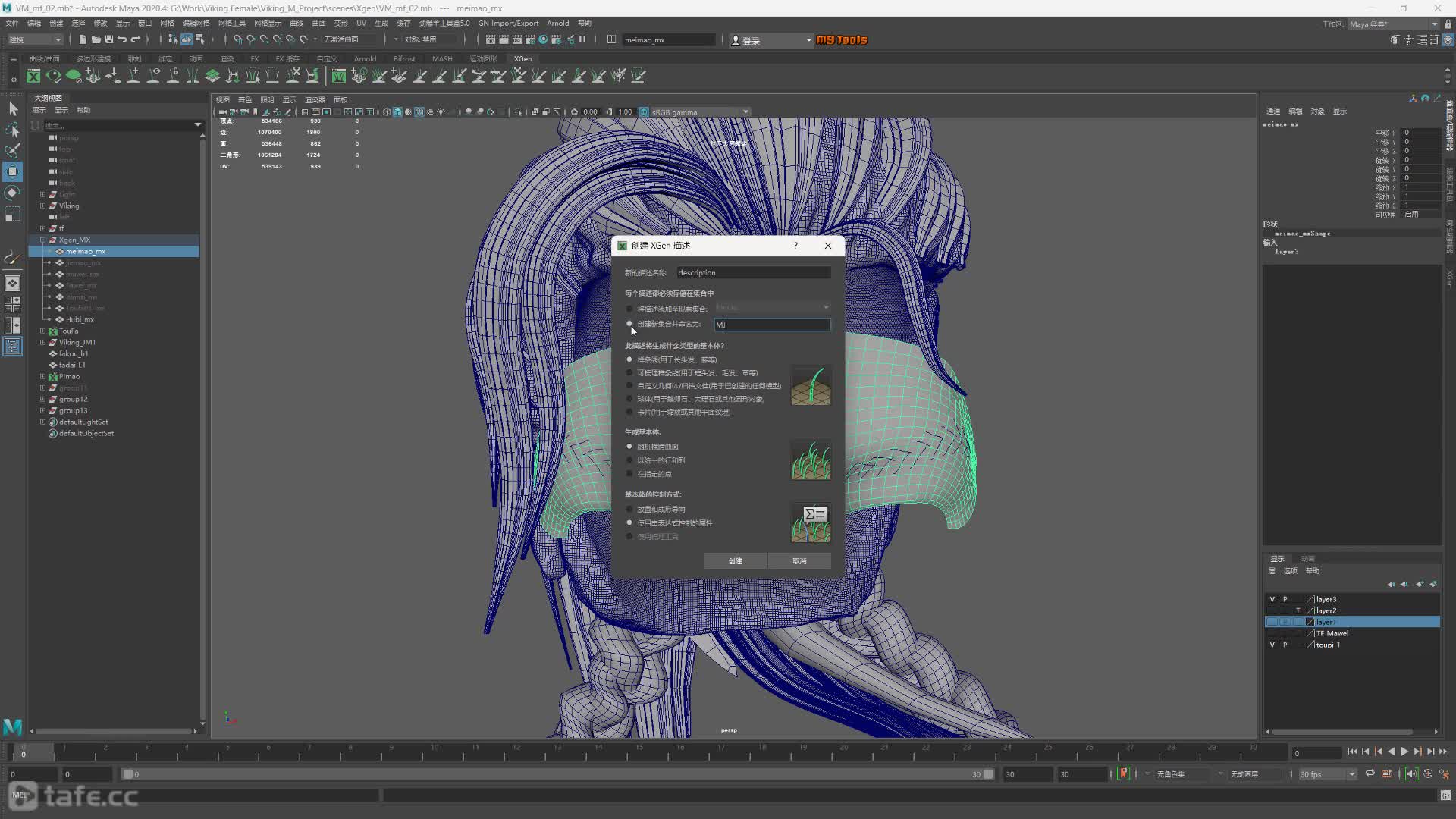1456x819 pixels.
Task: Click the Redo arrow icon
Action: [136, 39]
